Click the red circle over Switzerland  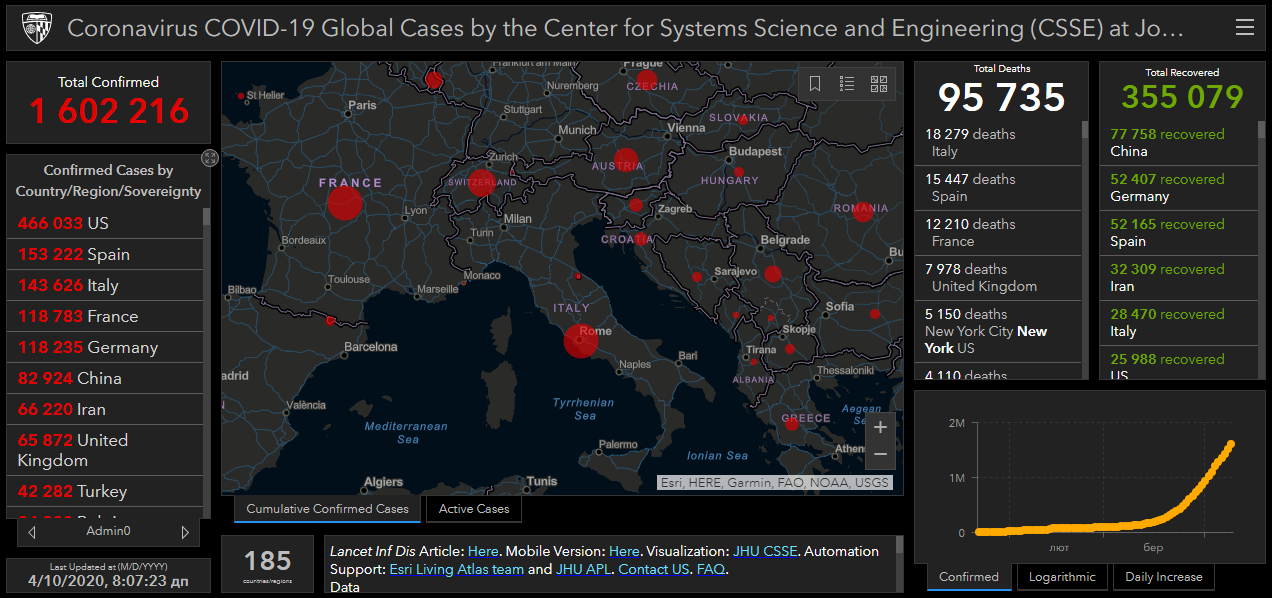click(482, 183)
